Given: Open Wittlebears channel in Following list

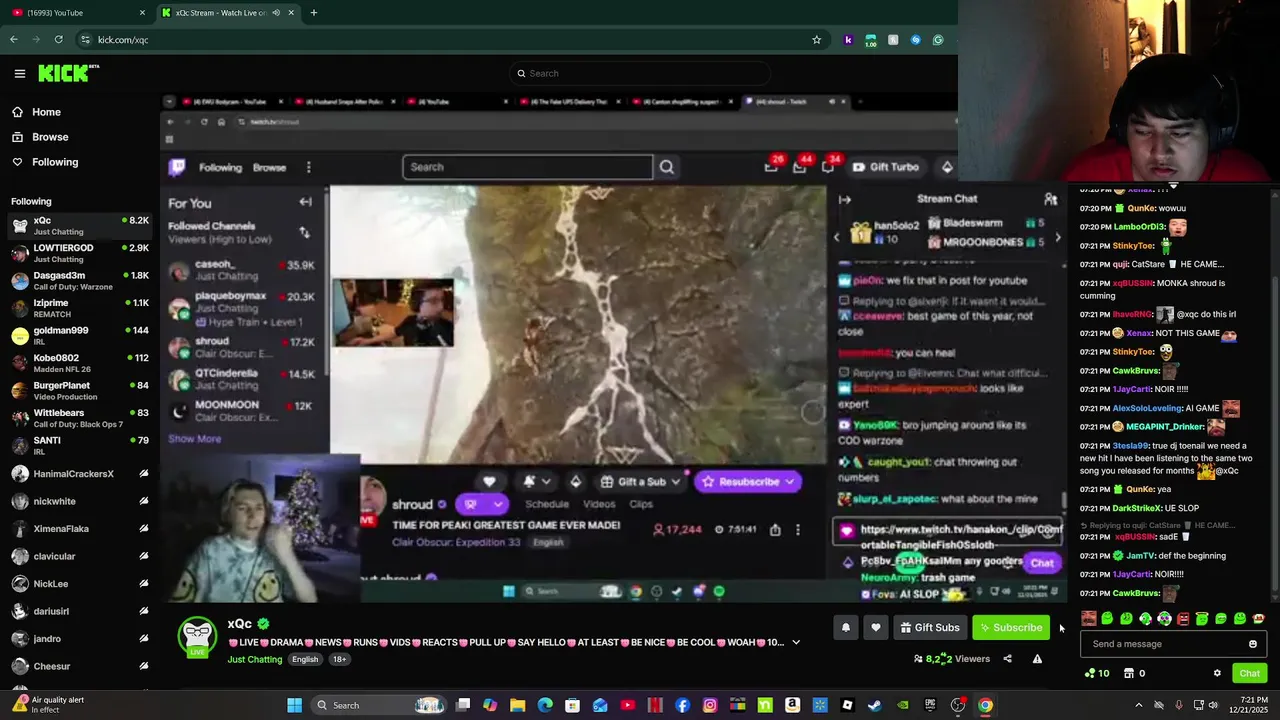Looking at the screenshot, I should pyautogui.click(x=80, y=418).
